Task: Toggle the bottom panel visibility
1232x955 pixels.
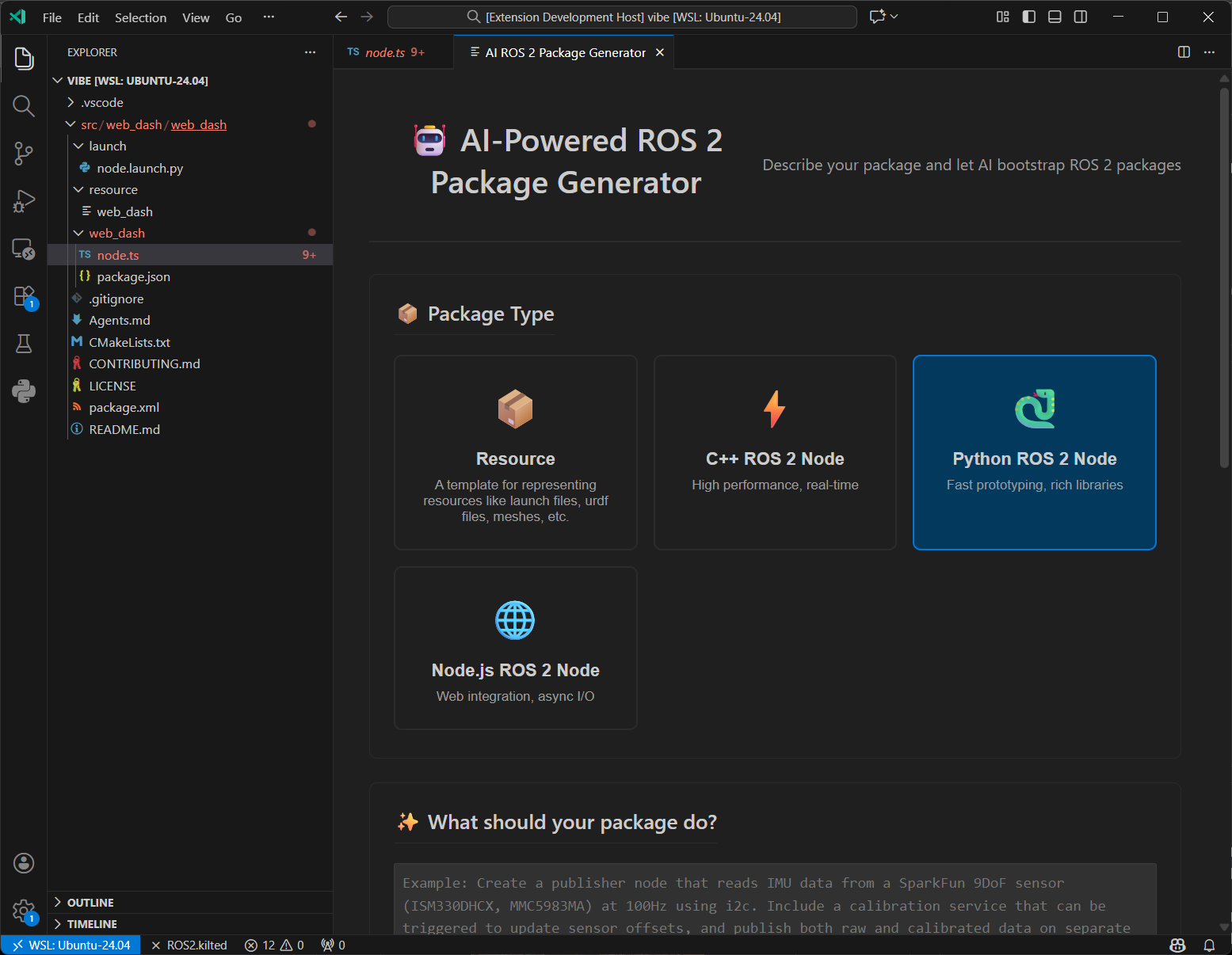Action: [x=1055, y=17]
